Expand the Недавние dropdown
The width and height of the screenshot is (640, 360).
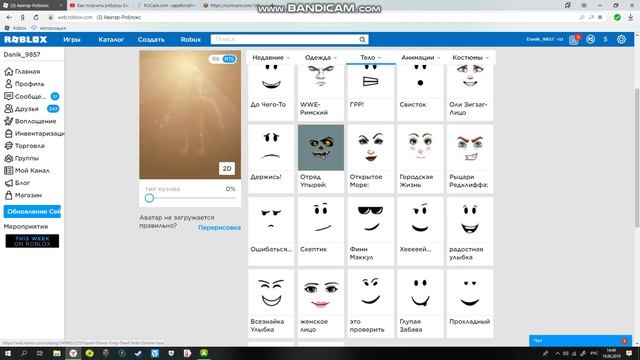point(271,58)
